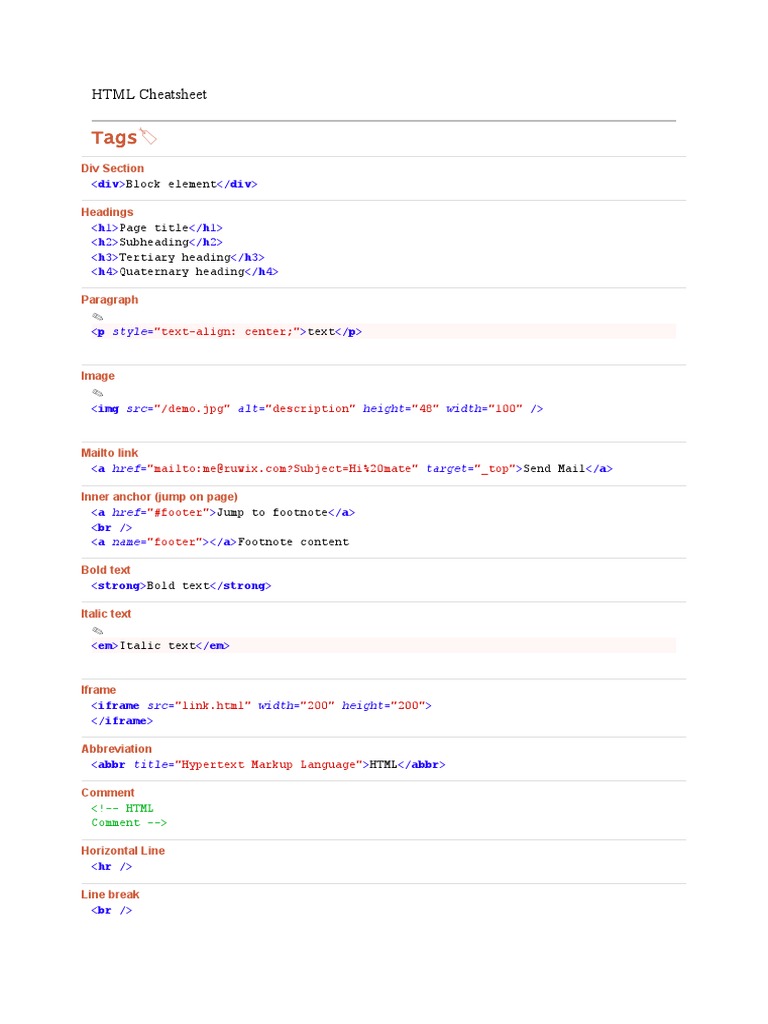Select the Bold text section heading
Viewport: 768px width, 1024px height.
coord(106,570)
